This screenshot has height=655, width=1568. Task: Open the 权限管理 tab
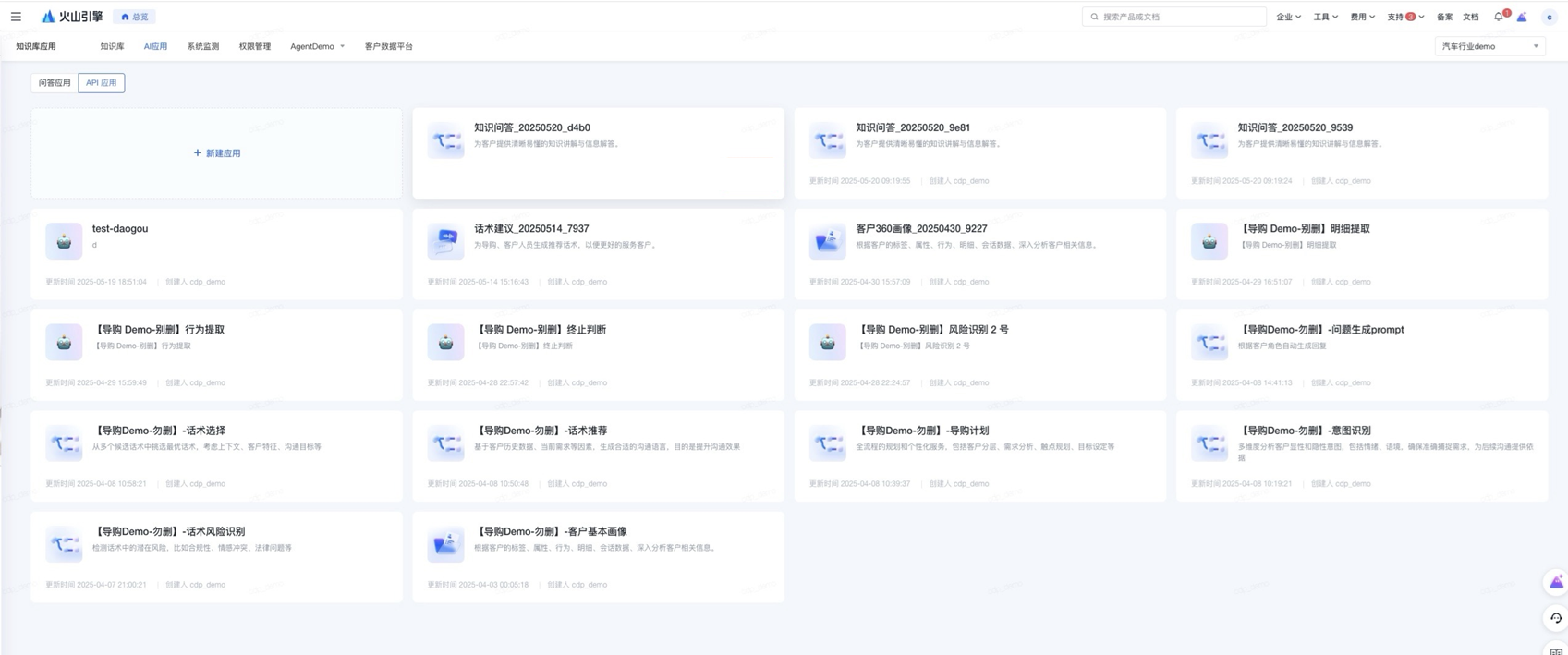point(255,46)
